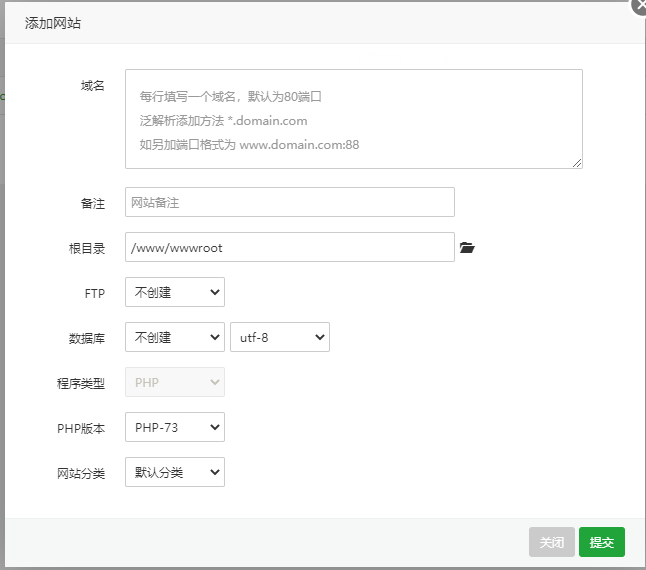This screenshot has height=570, width=646.
Task: Click the 网站分类 field label
Action: [x=80, y=473]
